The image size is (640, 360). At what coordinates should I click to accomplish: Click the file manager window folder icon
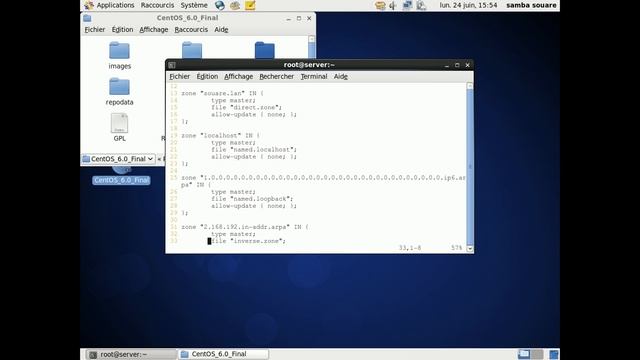87,18
